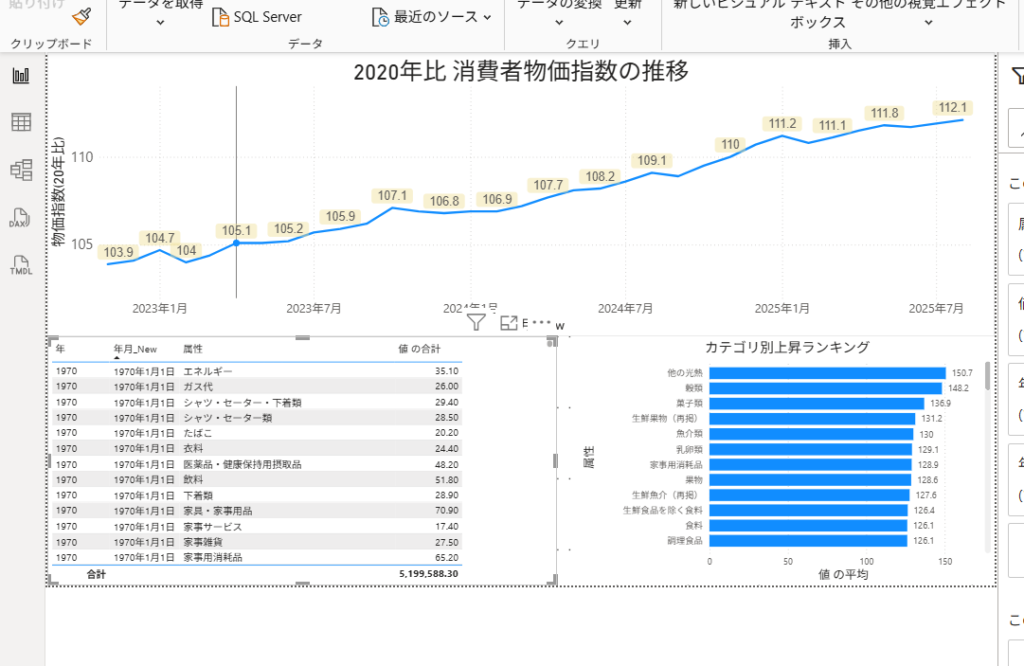Click the 更新 refresh button
1024x666 pixels.
point(628,5)
